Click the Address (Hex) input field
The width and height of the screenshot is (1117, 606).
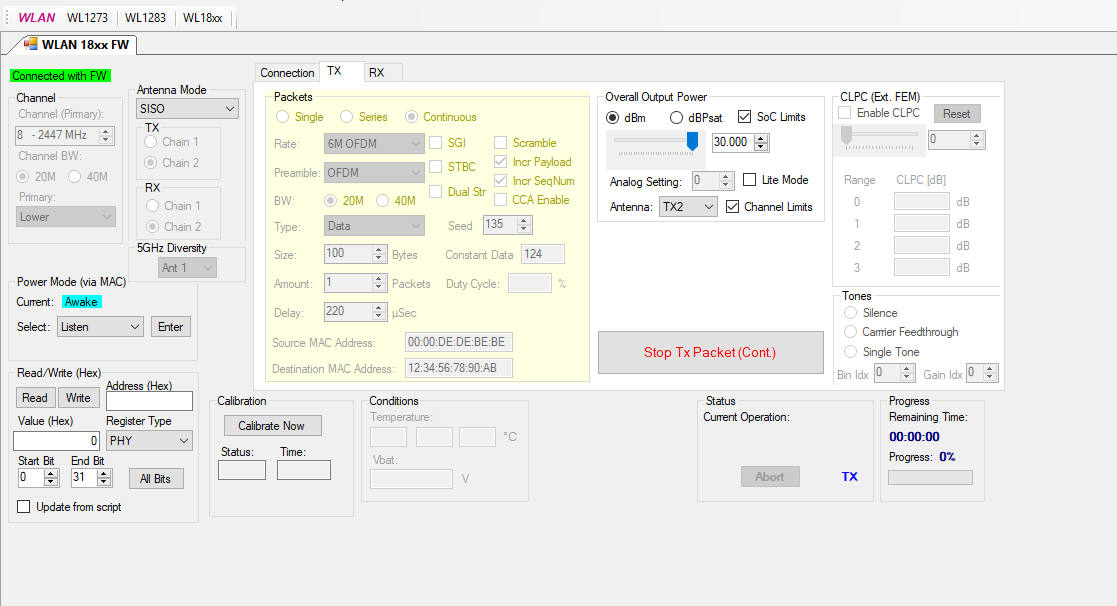click(149, 402)
